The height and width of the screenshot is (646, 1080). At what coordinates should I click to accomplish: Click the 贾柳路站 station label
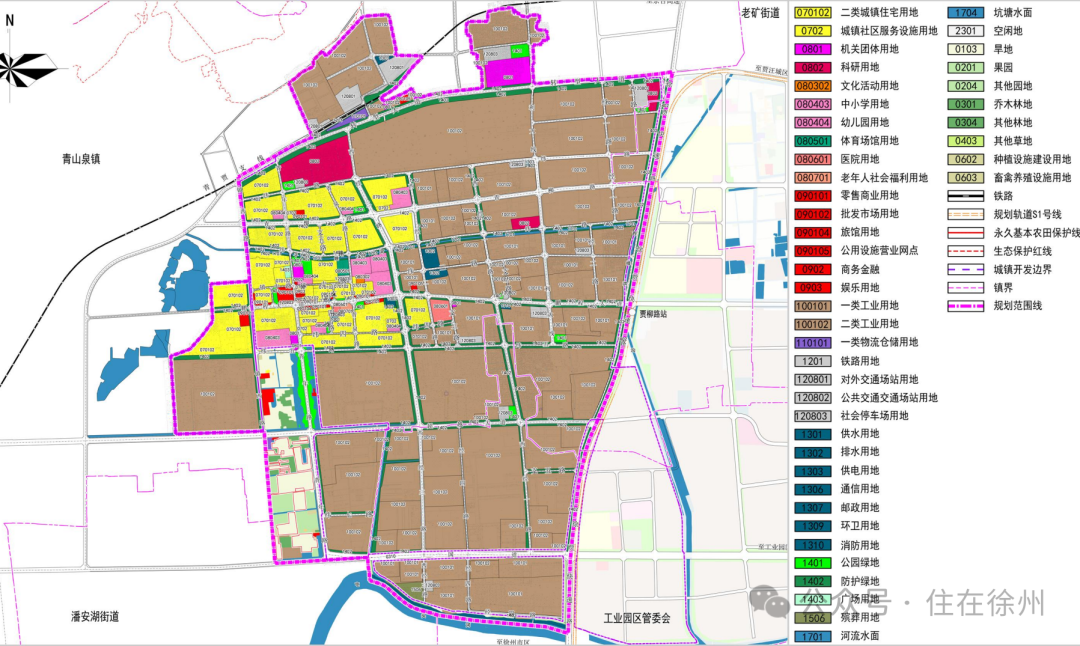(653, 314)
